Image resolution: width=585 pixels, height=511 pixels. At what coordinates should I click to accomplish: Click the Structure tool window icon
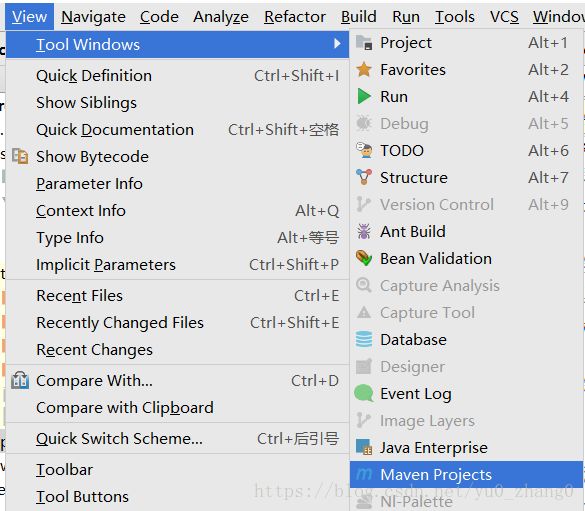coord(364,178)
